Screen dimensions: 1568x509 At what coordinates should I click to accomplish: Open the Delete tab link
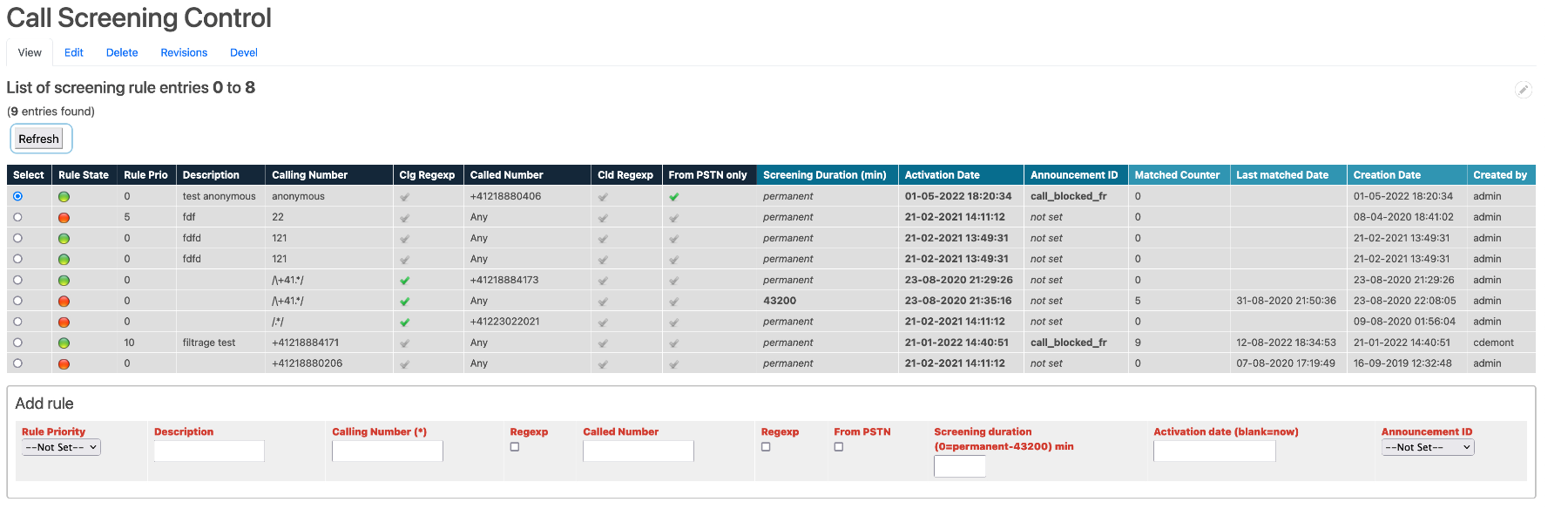click(122, 52)
